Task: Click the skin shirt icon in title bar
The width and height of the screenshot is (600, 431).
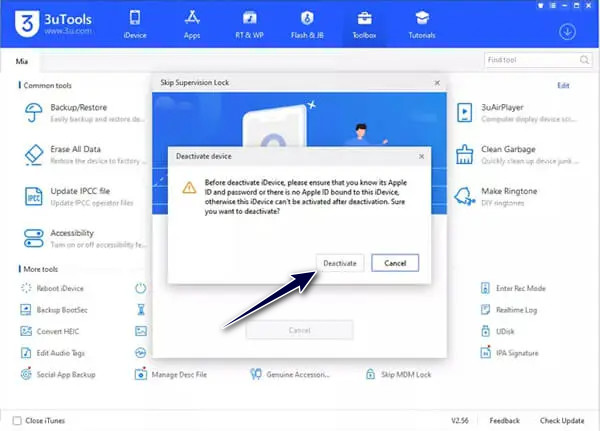Action: tap(541, 6)
